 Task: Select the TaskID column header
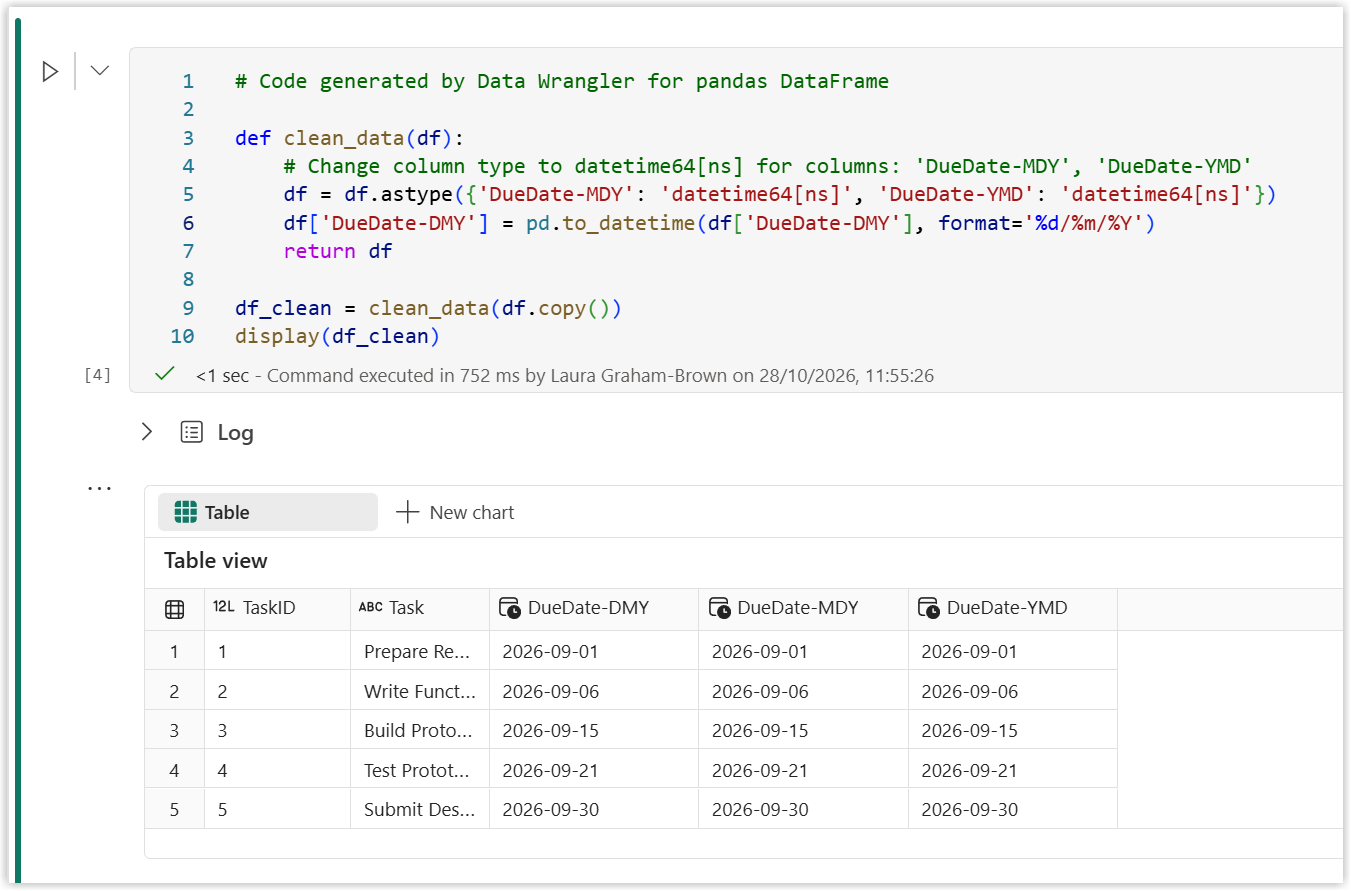click(277, 608)
